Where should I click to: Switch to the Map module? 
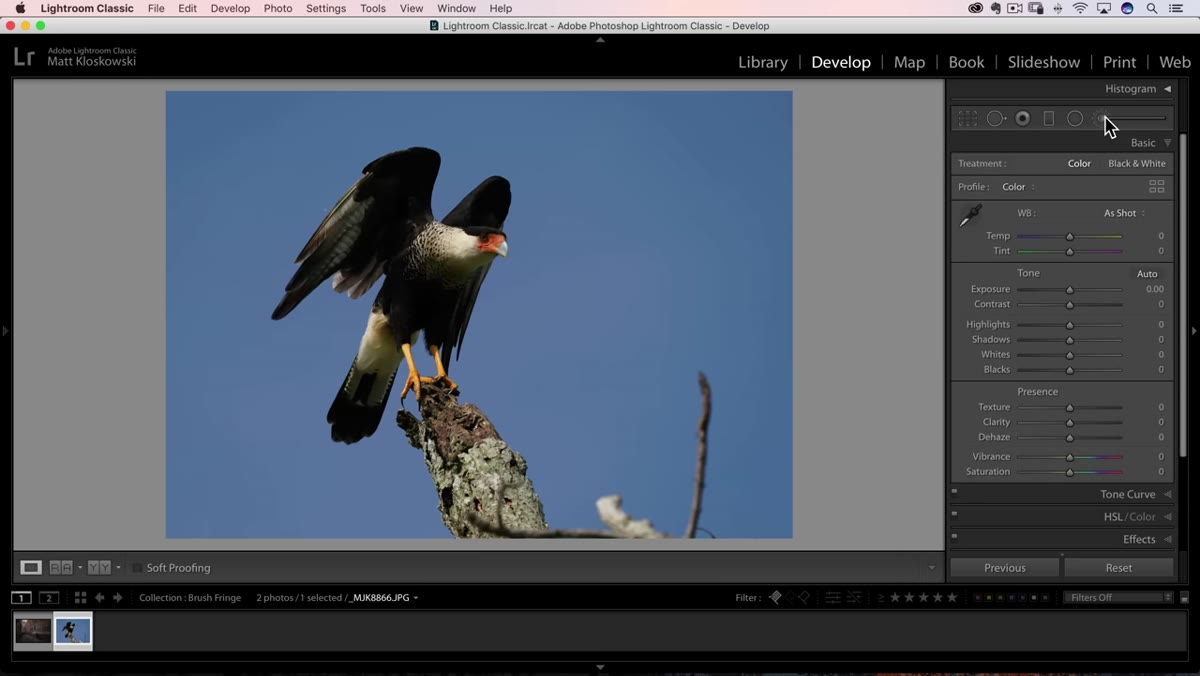pos(909,62)
